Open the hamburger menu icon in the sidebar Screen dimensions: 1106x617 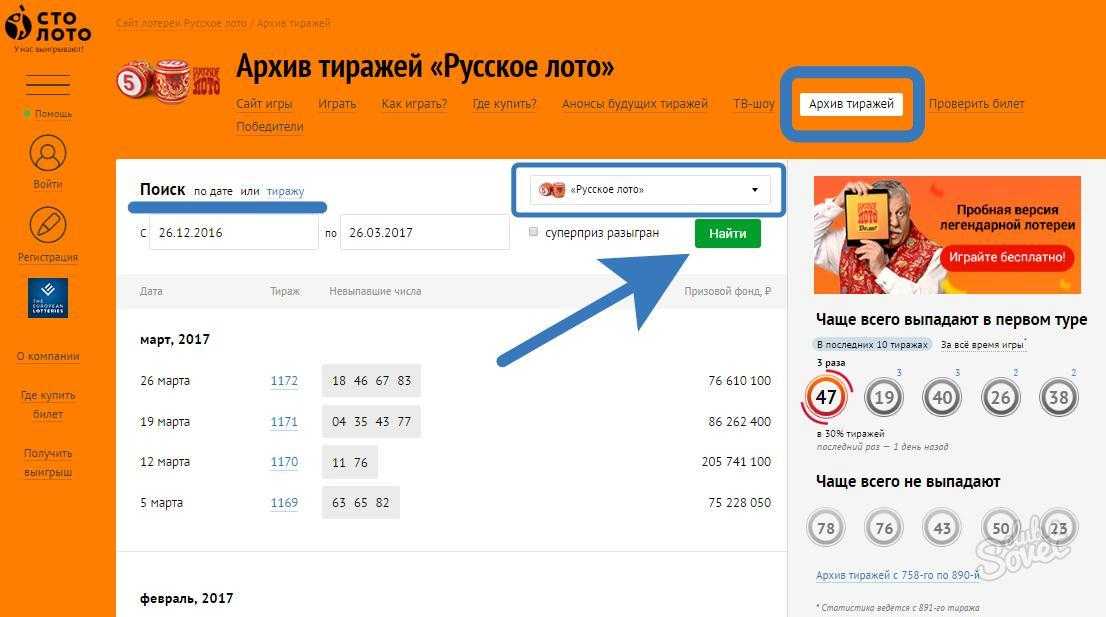pyautogui.click(x=48, y=85)
